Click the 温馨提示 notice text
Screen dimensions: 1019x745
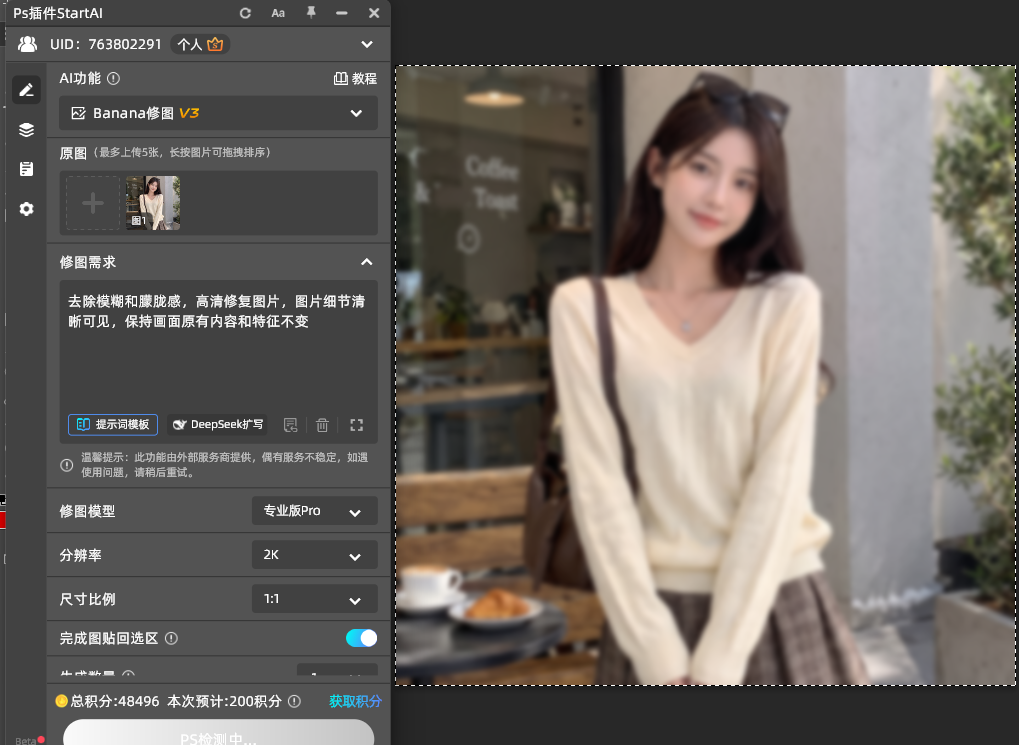[x=225, y=465]
